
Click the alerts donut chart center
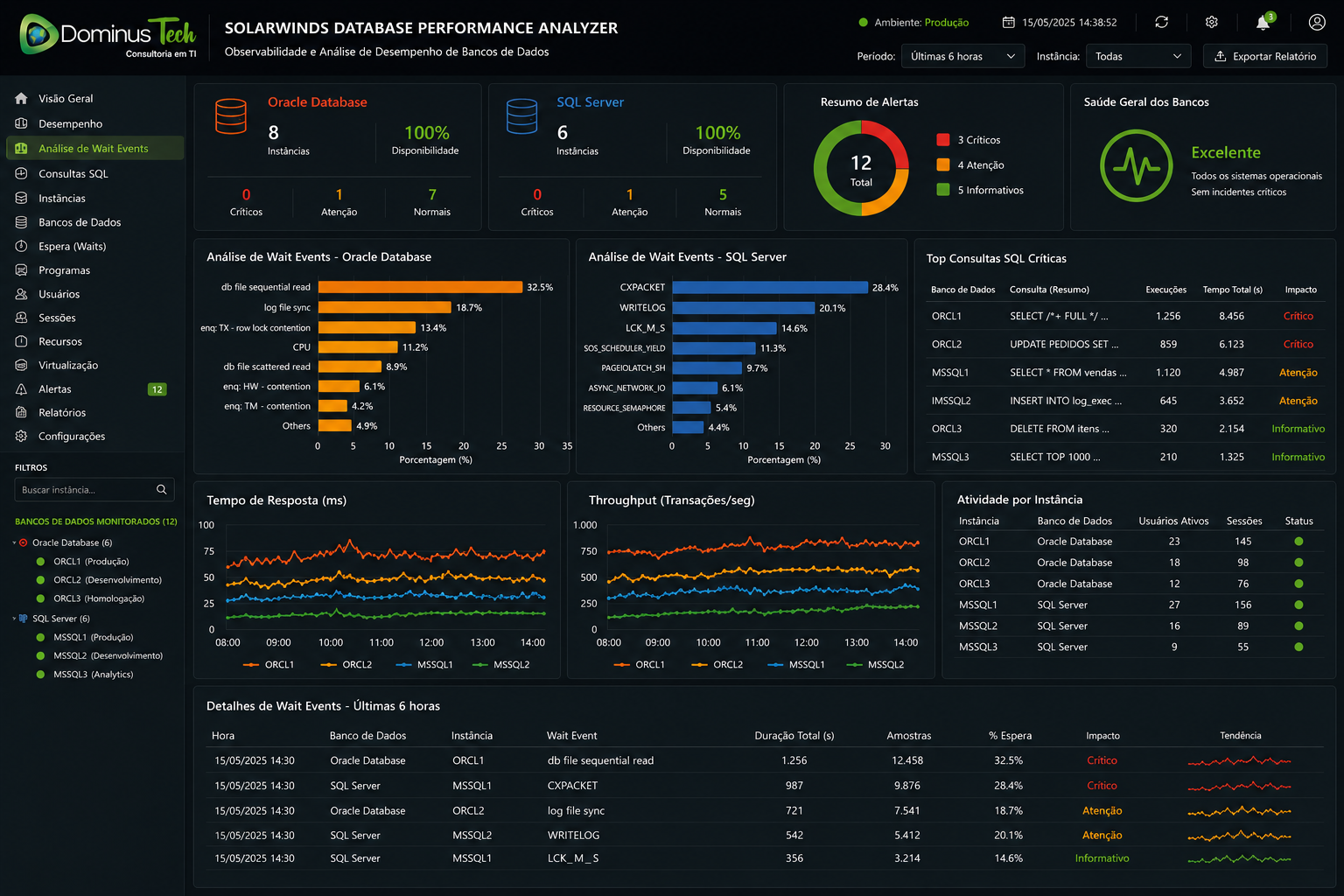(861, 169)
